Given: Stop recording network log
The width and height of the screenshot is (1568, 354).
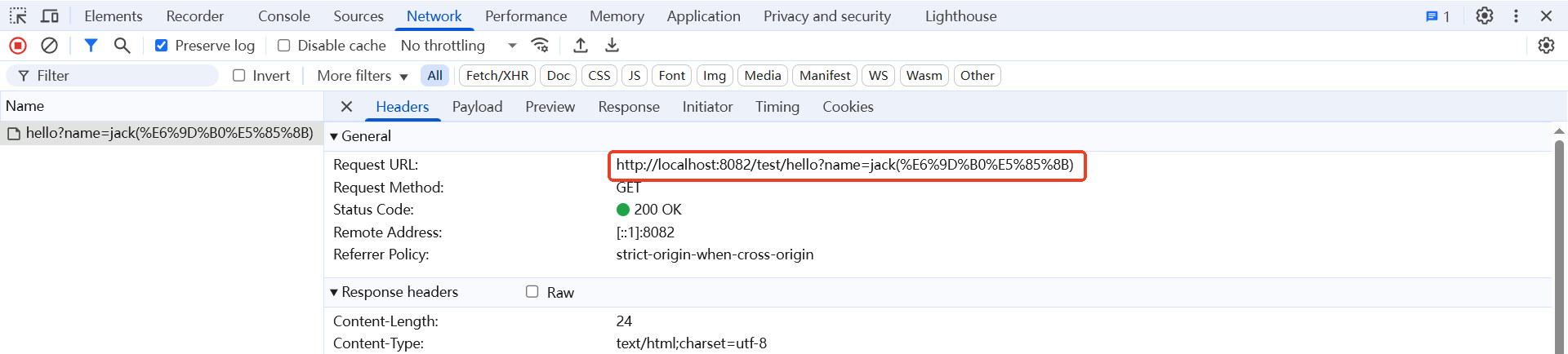Looking at the screenshot, I should click(18, 46).
